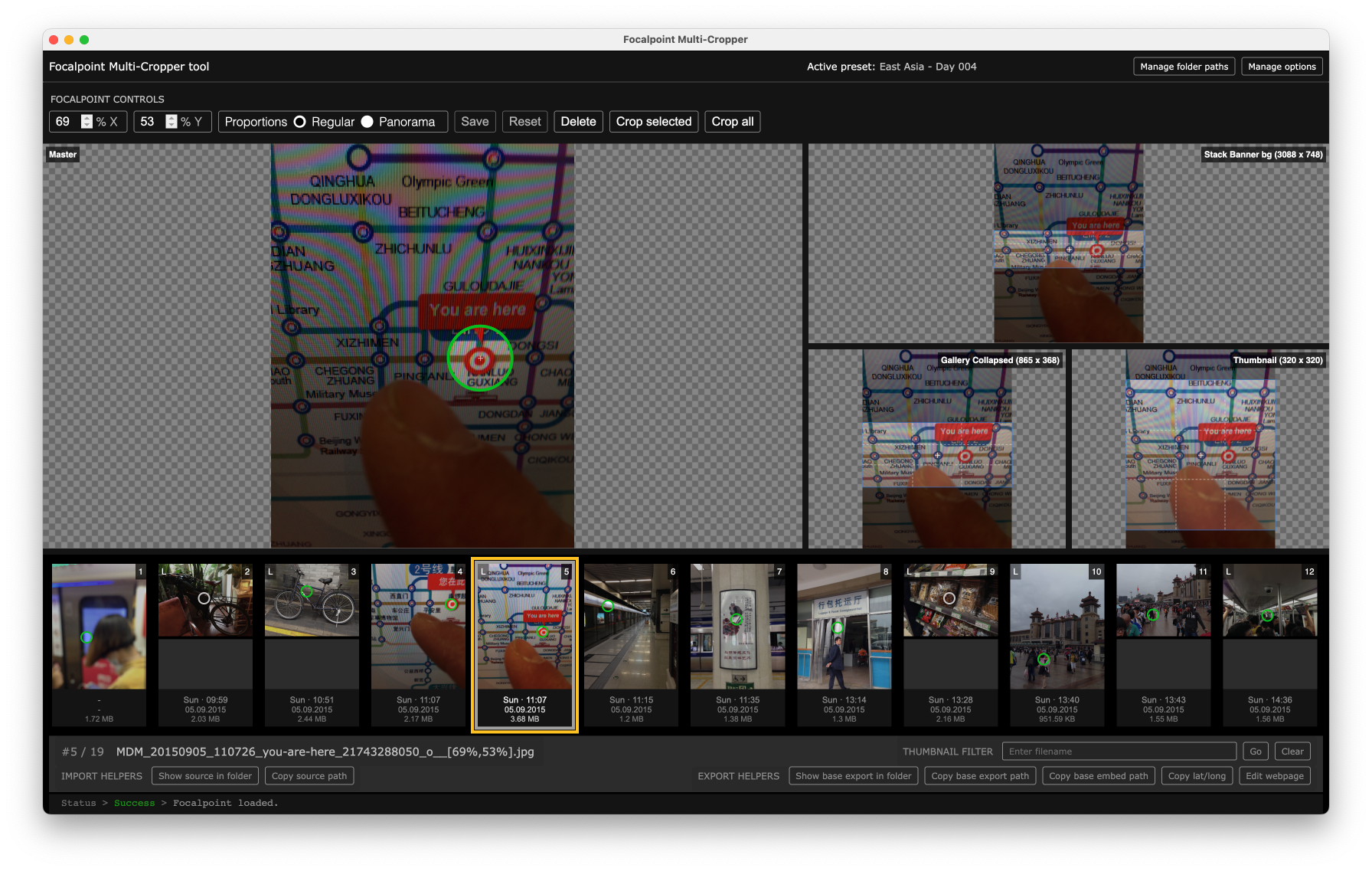Click the L badge on thumbnail 5
The image size is (1372, 871).
pos(483,571)
